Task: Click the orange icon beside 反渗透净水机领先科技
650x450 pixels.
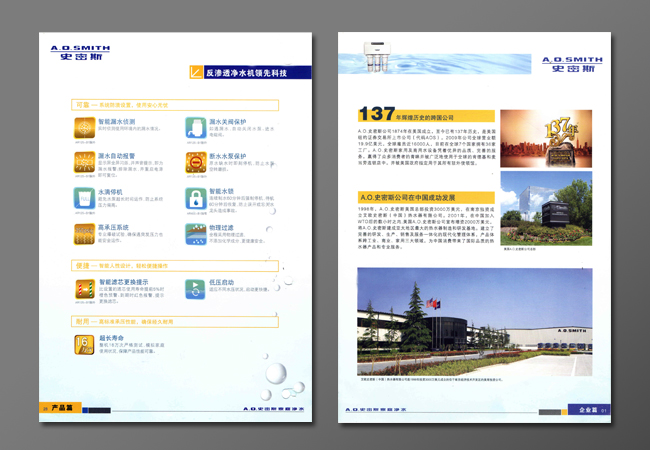Action: pos(196,72)
